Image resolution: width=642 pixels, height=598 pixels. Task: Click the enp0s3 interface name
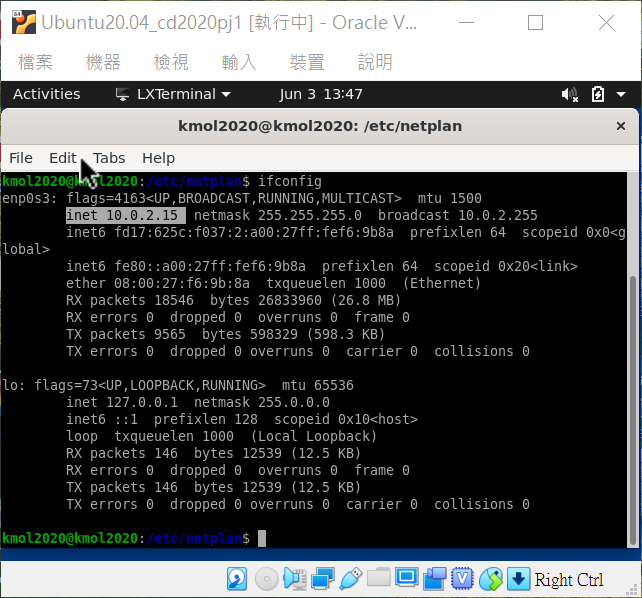29,199
